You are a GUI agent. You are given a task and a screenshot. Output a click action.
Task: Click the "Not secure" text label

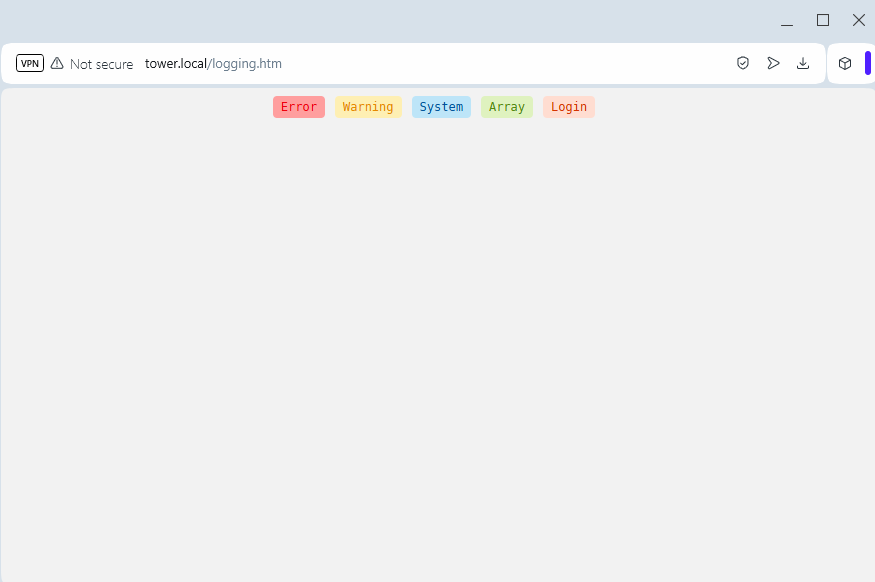[102, 64]
